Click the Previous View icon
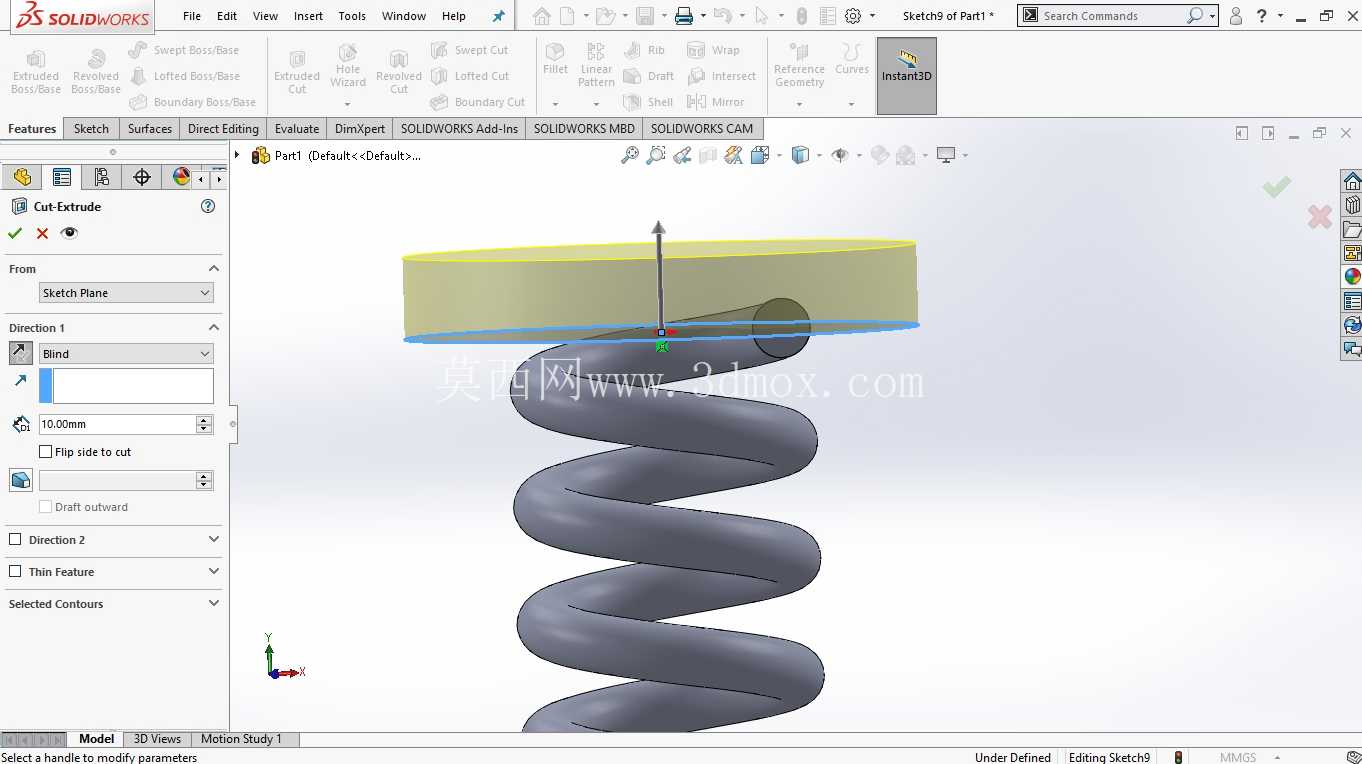The height and width of the screenshot is (764, 1362). 682,155
